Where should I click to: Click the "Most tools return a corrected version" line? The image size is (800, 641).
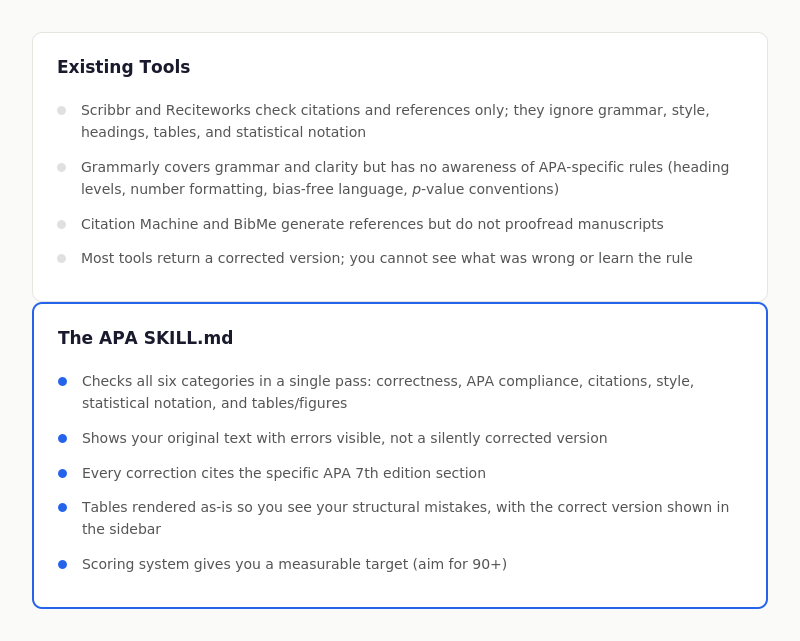pos(386,258)
